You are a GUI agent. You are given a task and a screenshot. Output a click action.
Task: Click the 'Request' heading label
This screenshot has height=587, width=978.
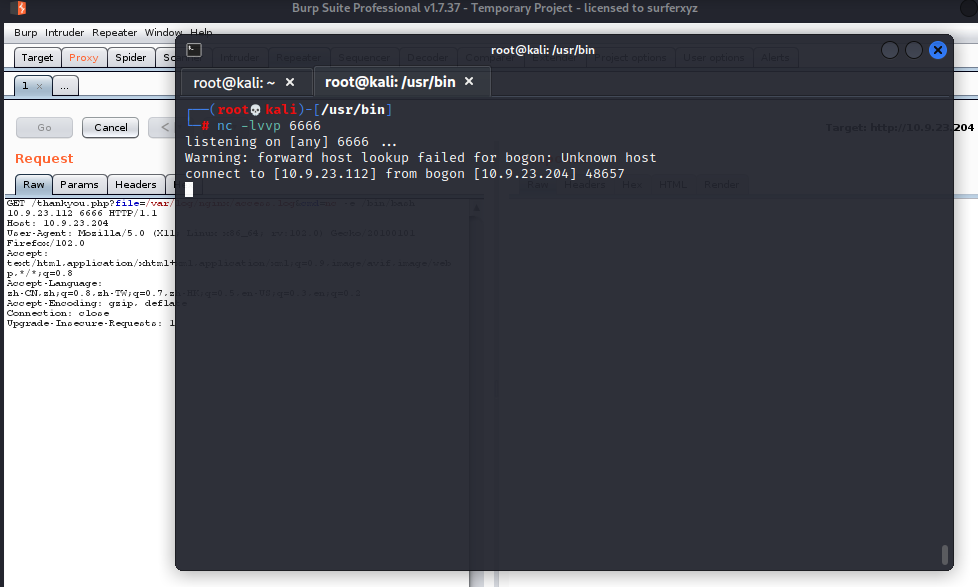[x=44, y=158]
